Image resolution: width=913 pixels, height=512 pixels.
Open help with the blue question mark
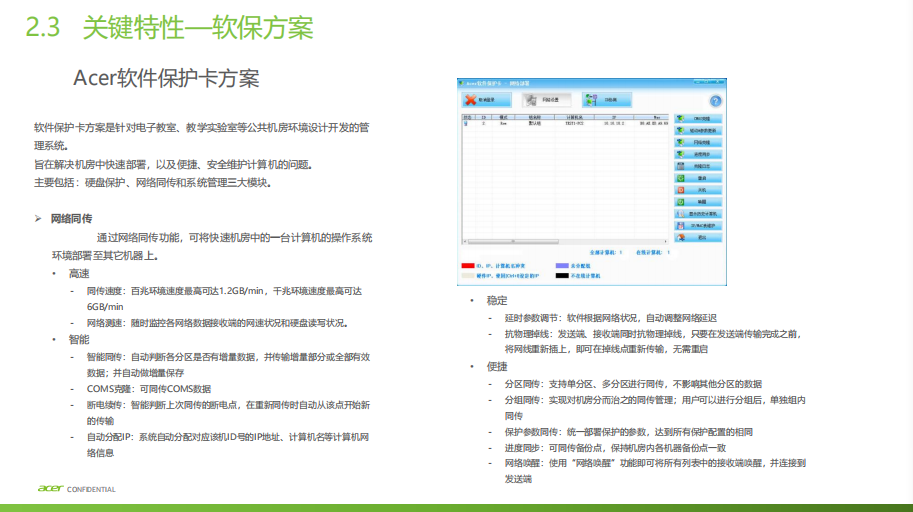715,101
